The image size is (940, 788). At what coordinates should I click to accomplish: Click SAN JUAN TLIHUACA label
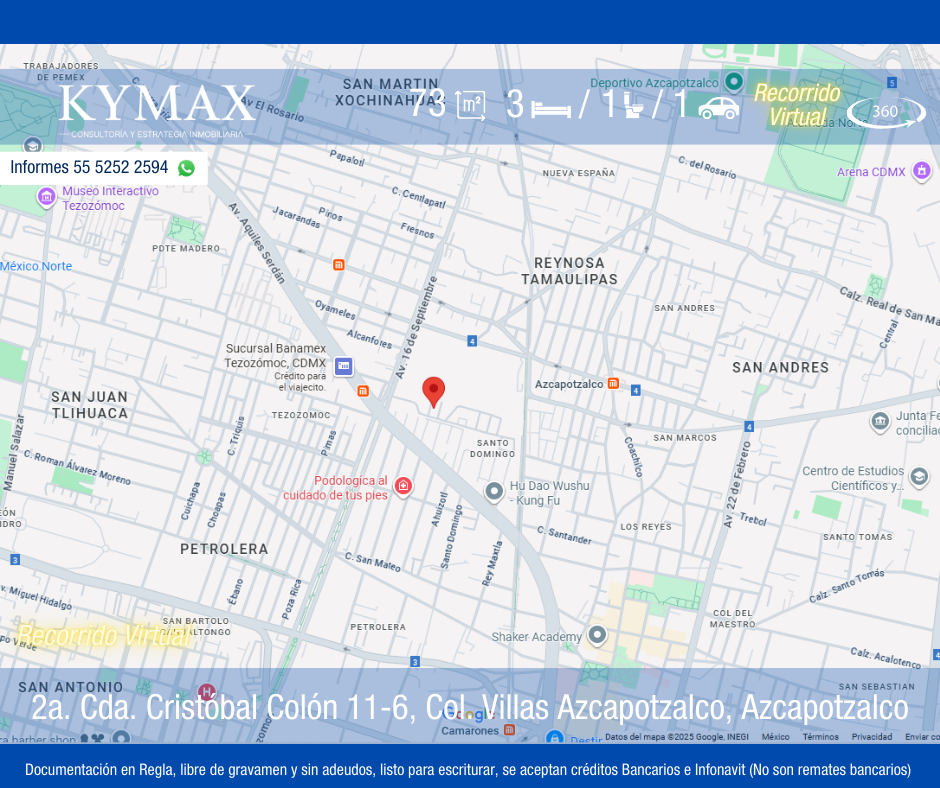click(x=89, y=405)
